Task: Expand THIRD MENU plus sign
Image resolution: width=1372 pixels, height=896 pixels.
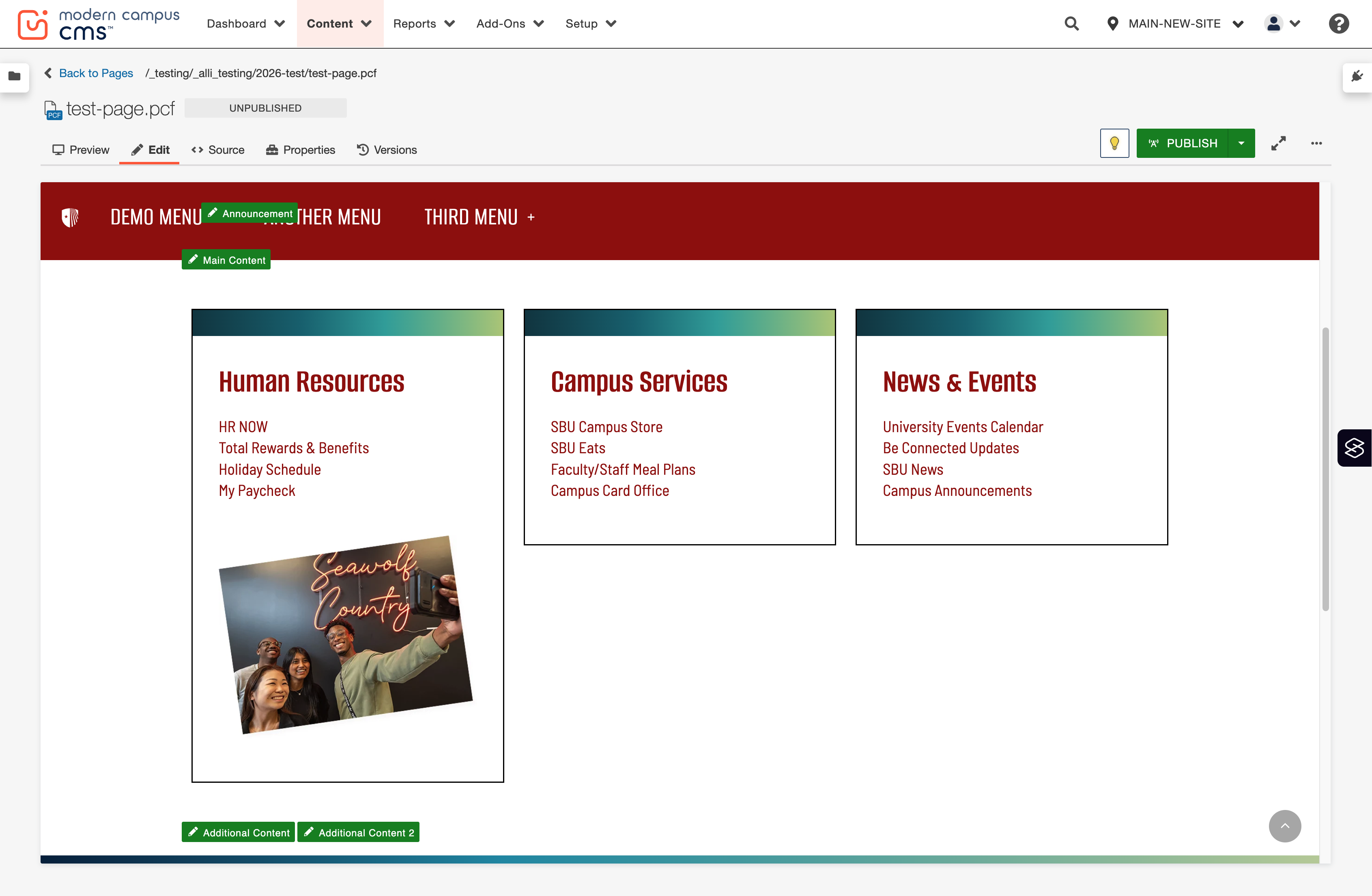Action: coord(531,218)
